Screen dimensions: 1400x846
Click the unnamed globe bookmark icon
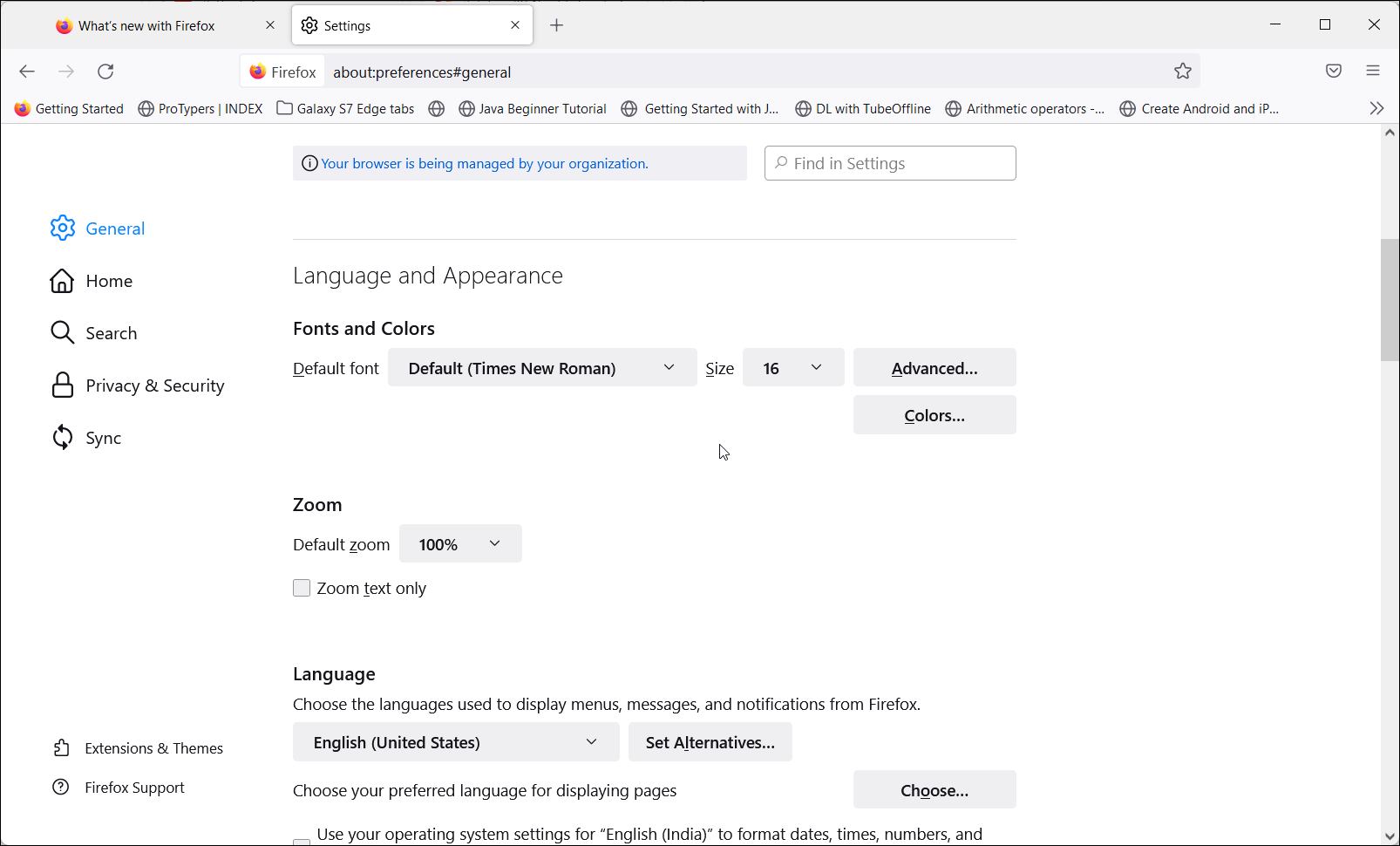click(437, 108)
